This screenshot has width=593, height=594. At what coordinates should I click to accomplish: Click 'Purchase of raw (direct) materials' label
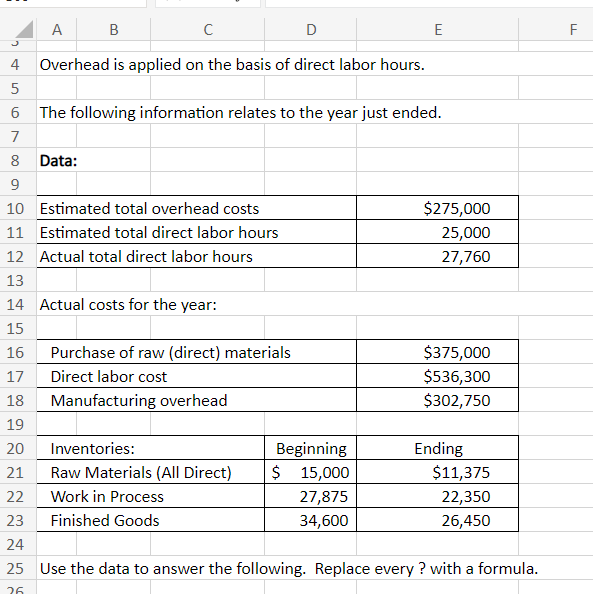171,352
